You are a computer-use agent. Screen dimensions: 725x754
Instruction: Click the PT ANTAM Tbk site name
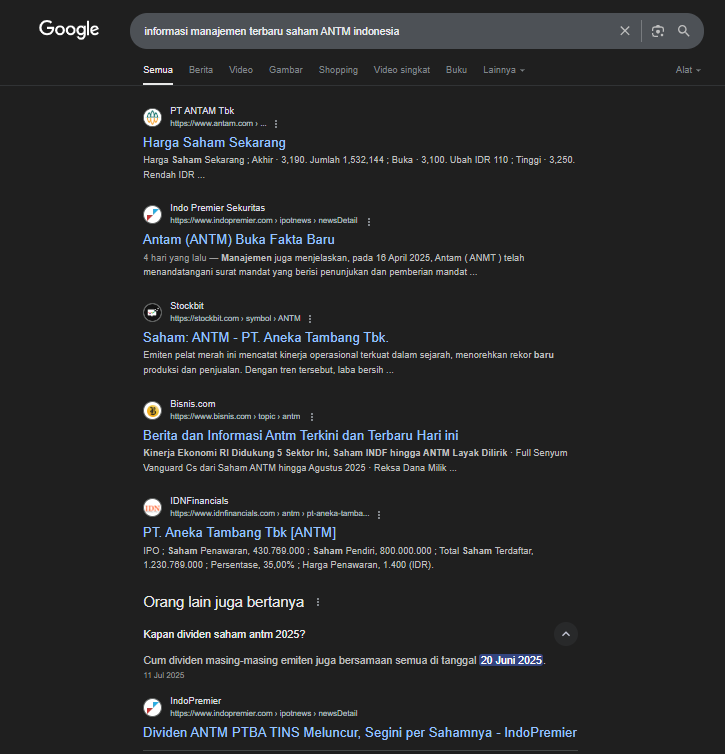click(x=202, y=111)
